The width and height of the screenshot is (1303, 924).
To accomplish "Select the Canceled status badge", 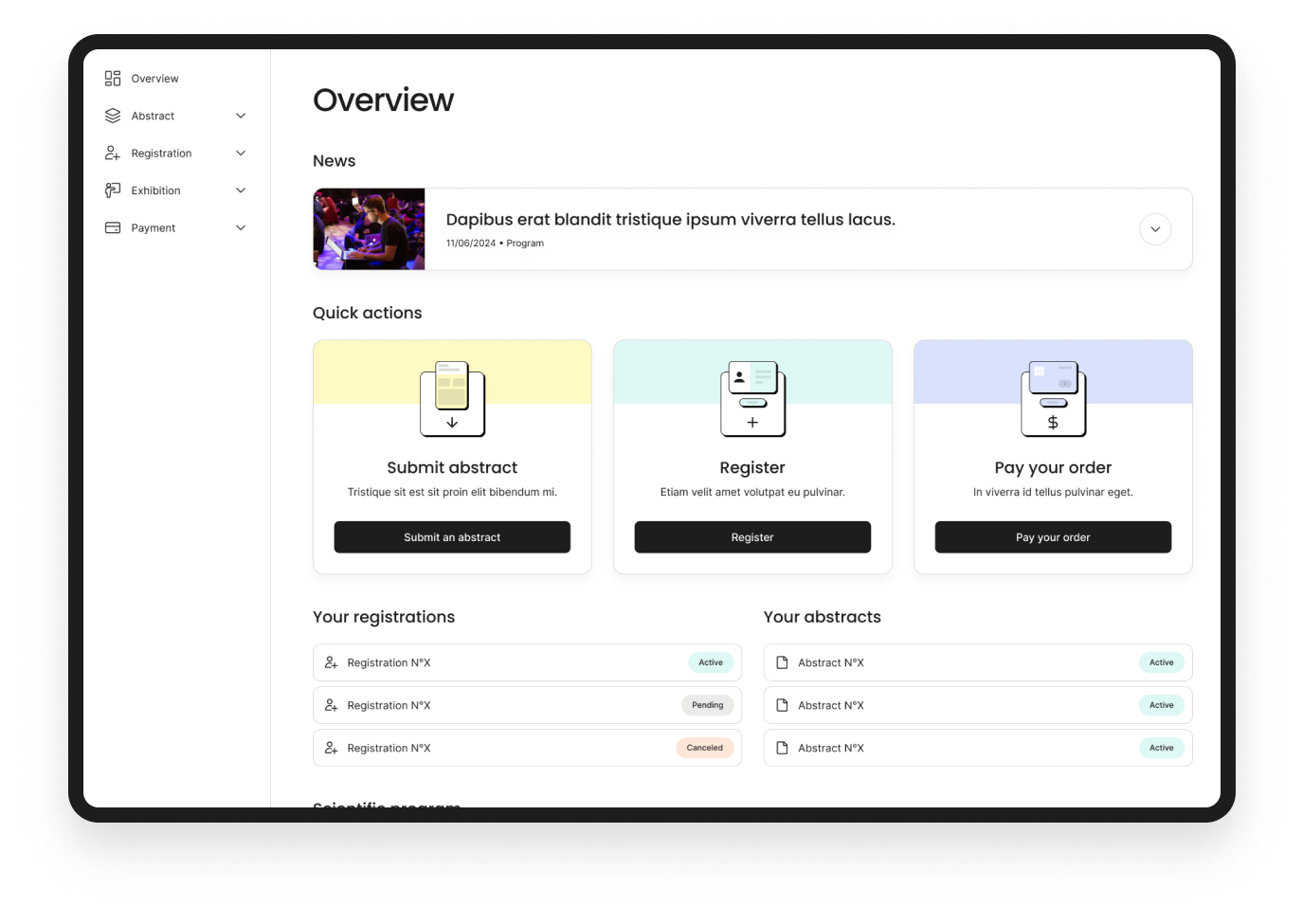I will 704,748.
